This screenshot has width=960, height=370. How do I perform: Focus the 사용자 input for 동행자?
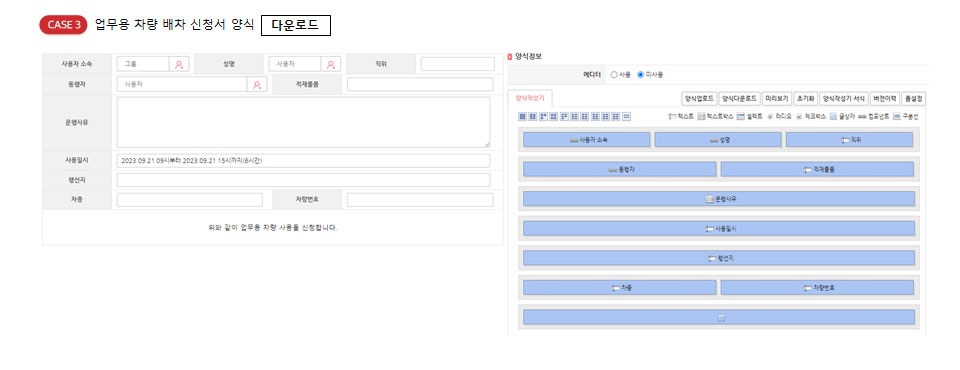[182, 85]
